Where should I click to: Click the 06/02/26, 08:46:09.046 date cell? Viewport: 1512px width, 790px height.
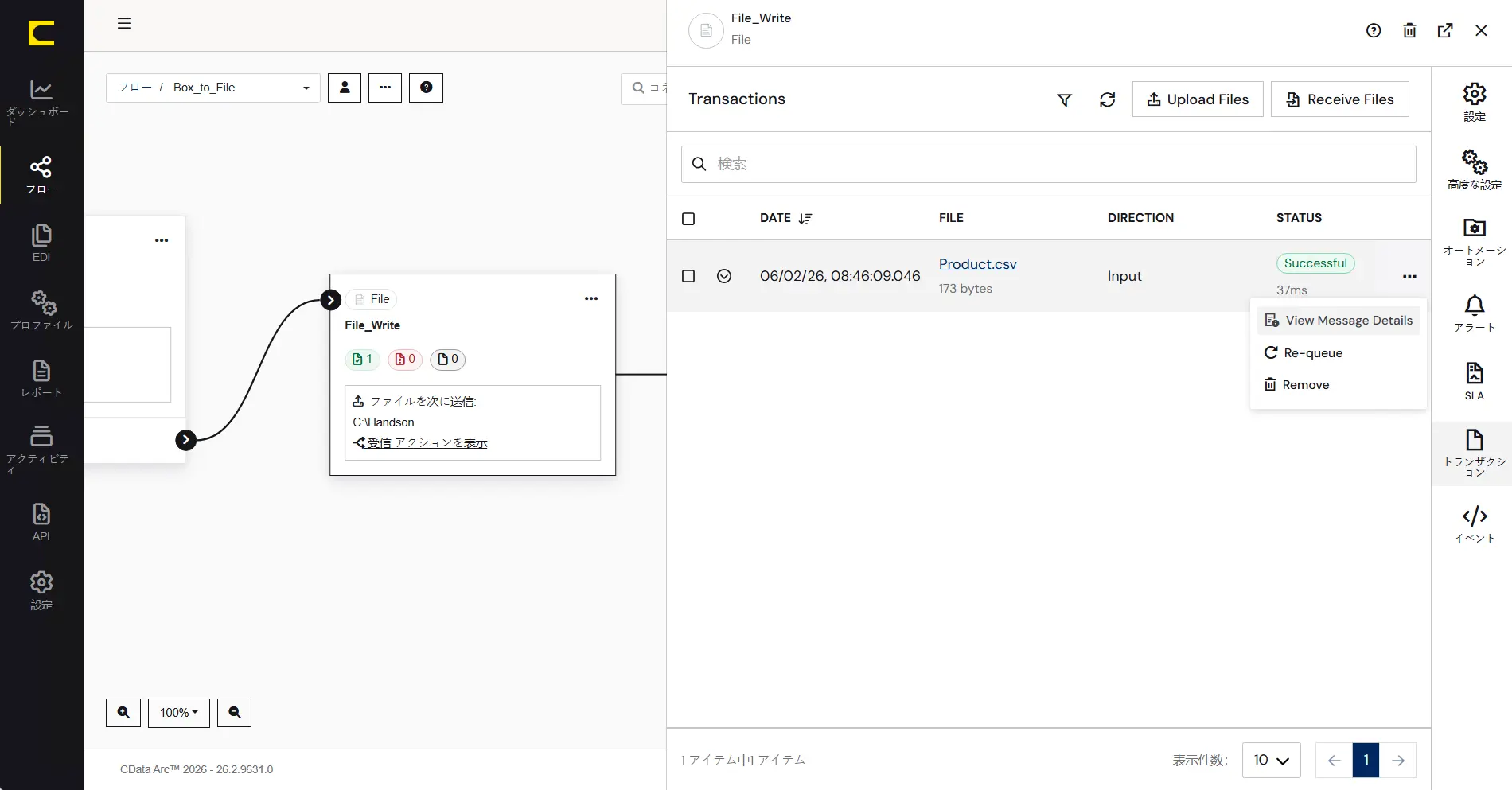[x=840, y=276]
